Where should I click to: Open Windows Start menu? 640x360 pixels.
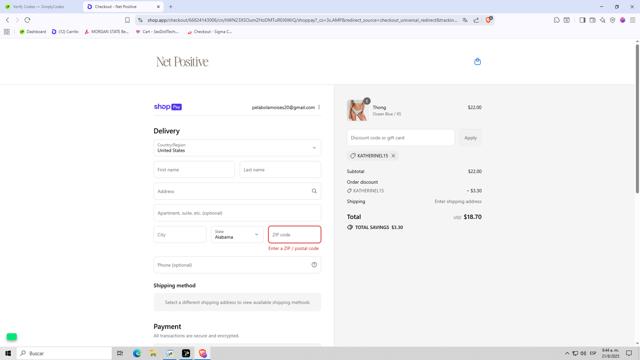click(x=8, y=353)
